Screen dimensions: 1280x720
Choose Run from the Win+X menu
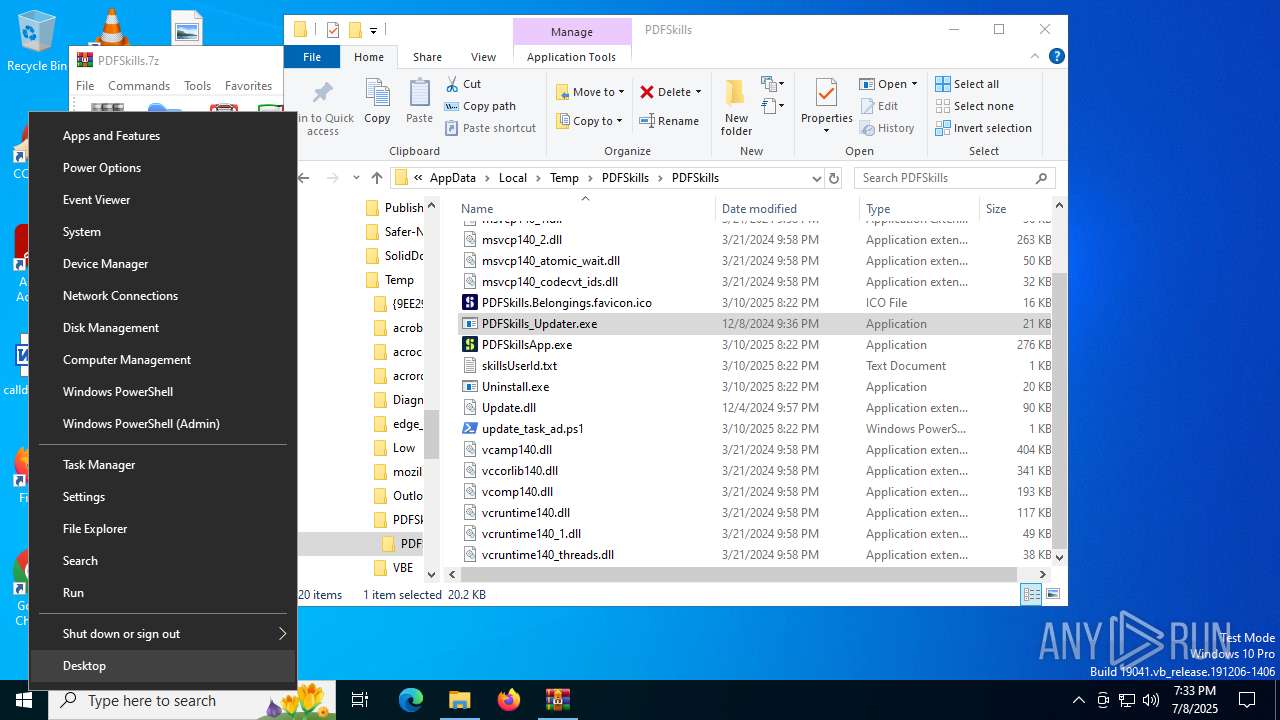165,593
